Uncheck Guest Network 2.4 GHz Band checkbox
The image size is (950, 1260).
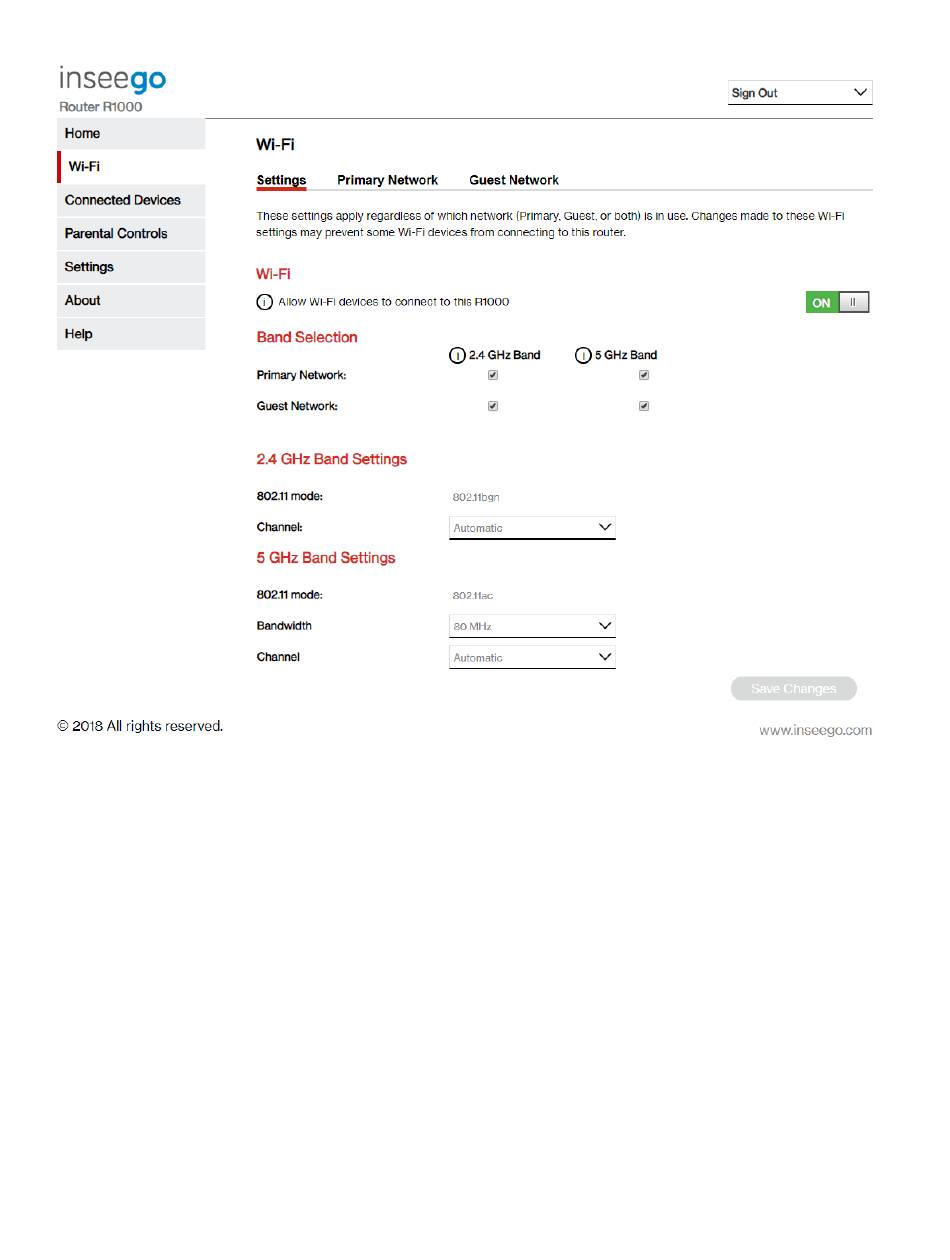[x=493, y=407]
